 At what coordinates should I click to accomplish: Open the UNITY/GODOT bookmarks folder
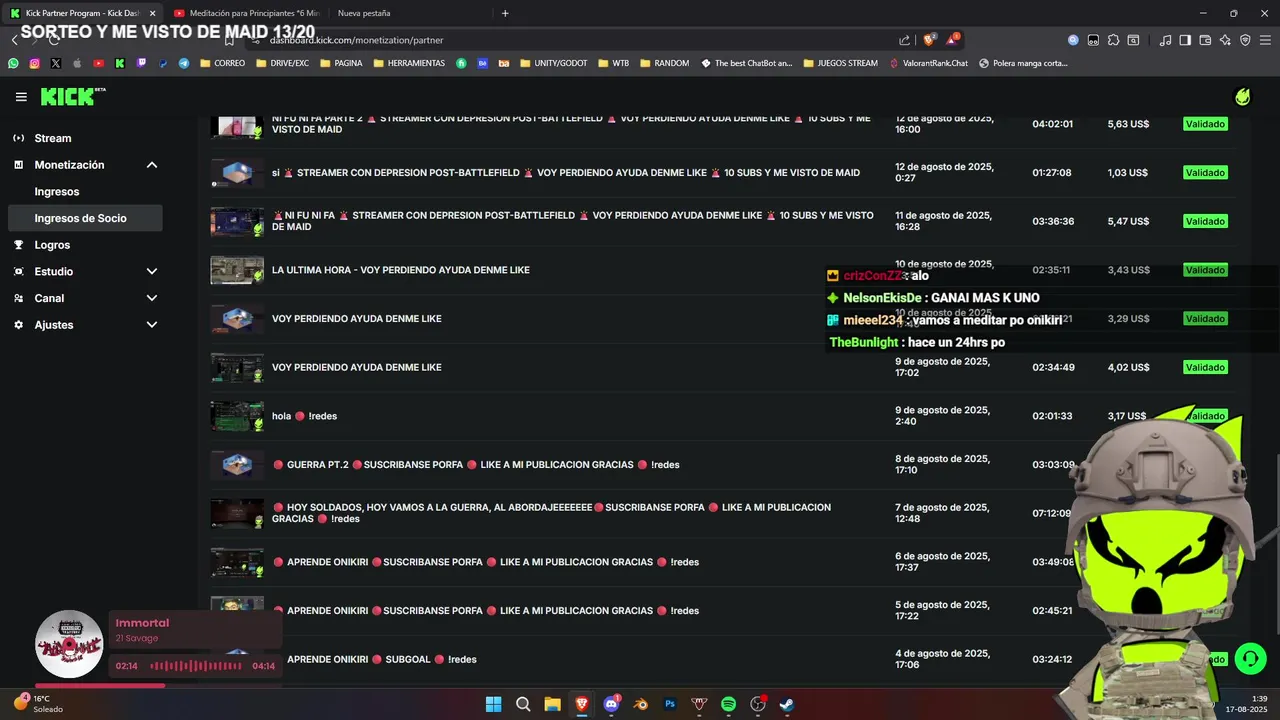[x=553, y=63]
